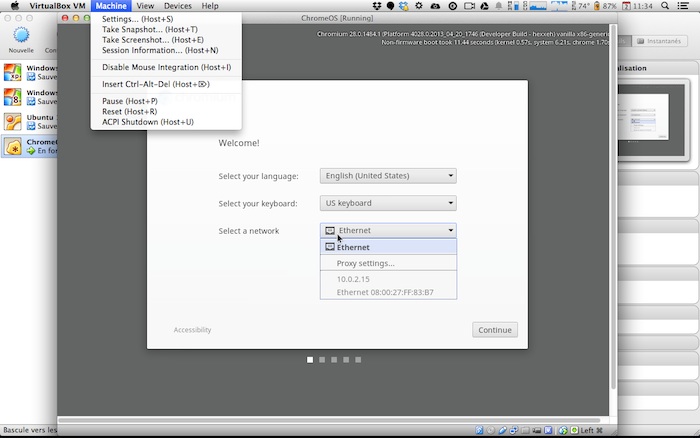Choose Take Snapshot from Machine menu
The image size is (700, 438).
(149, 30)
